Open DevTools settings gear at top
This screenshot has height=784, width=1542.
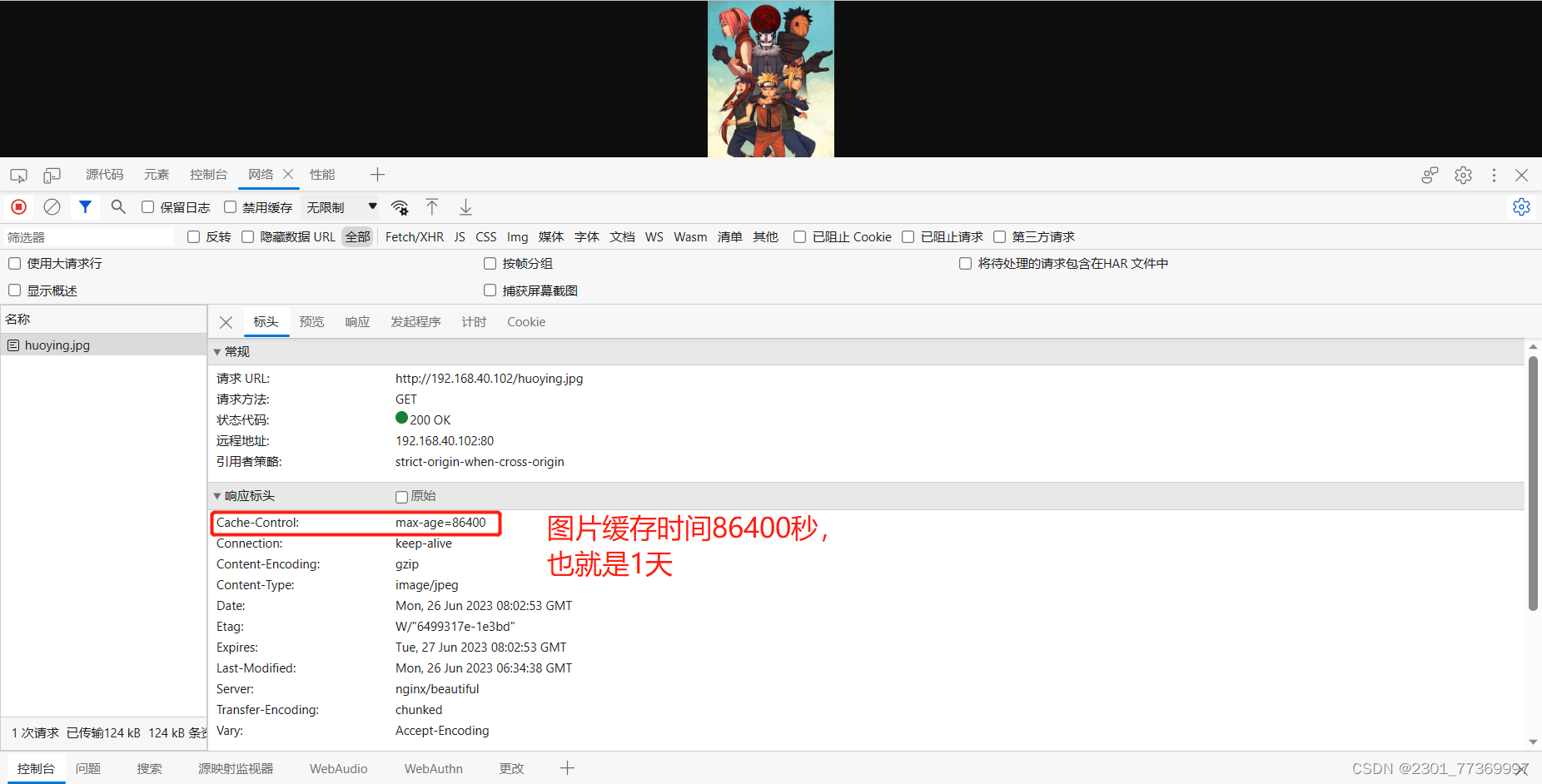pyautogui.click(x=1463, y=175)
